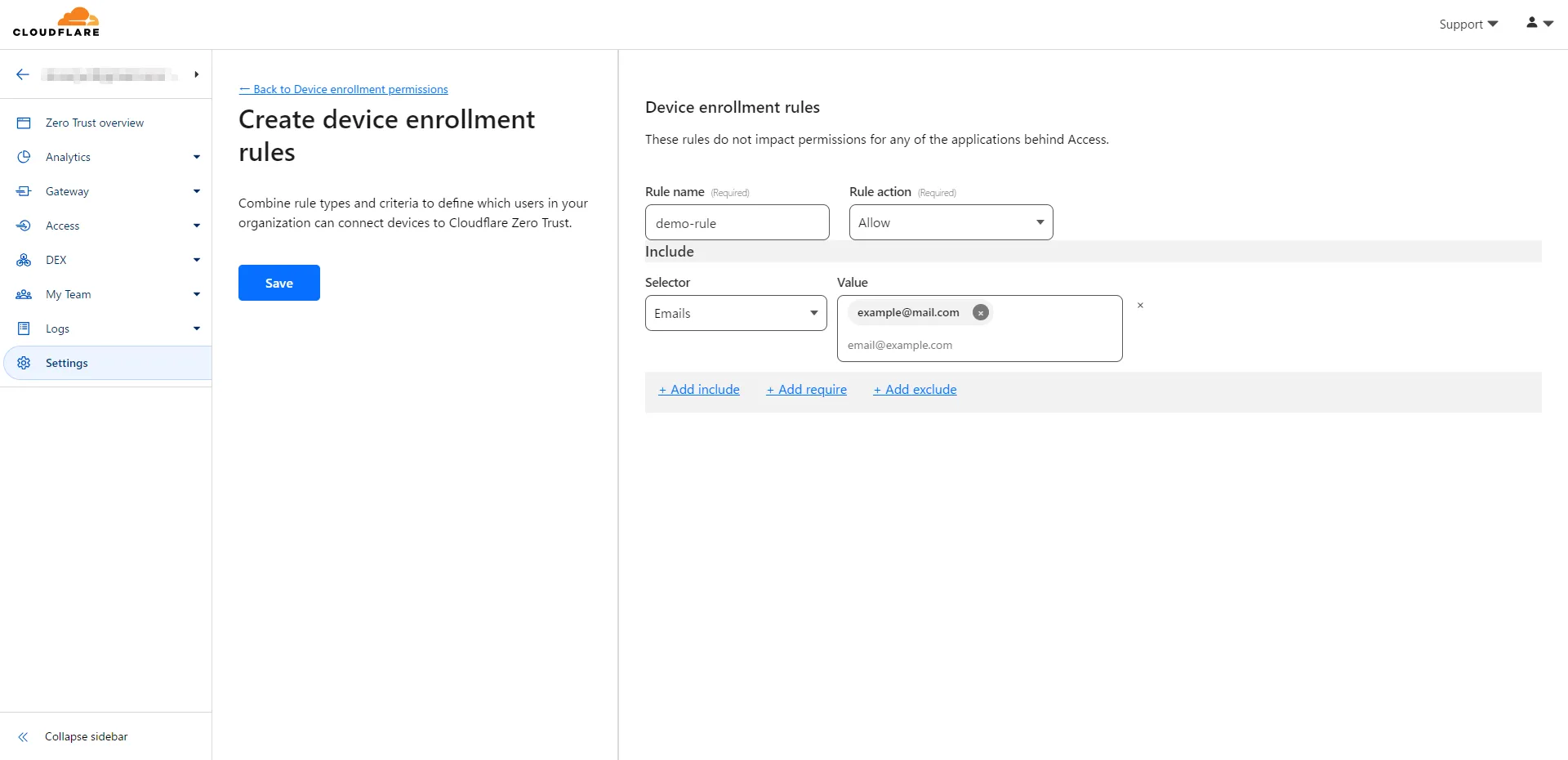The width and height of the screenshot is (1568, 760).
Task: Open the Rule action Allow dropdown
Action: 951,222
